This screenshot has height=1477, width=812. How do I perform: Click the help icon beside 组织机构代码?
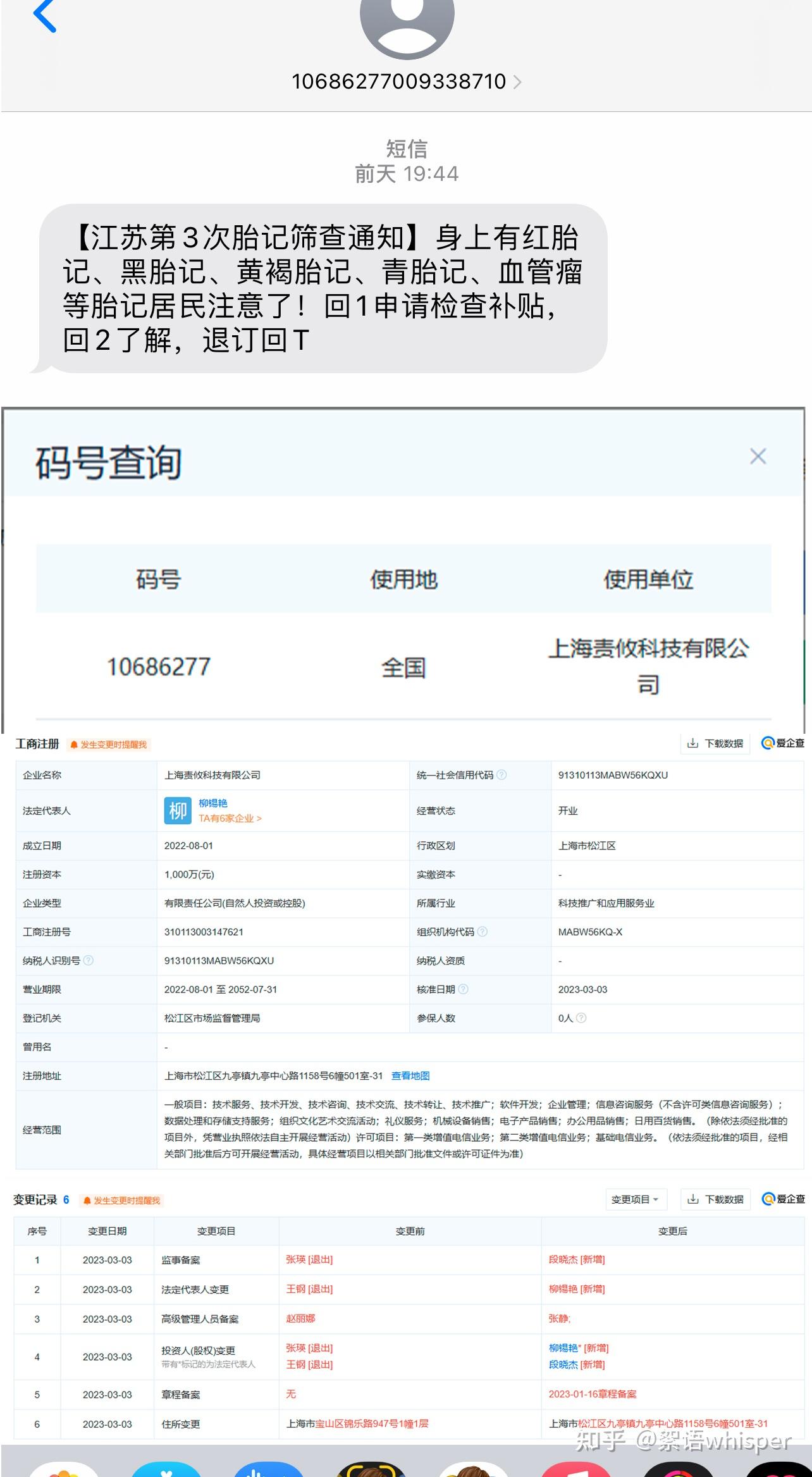(x=483, y=932)
